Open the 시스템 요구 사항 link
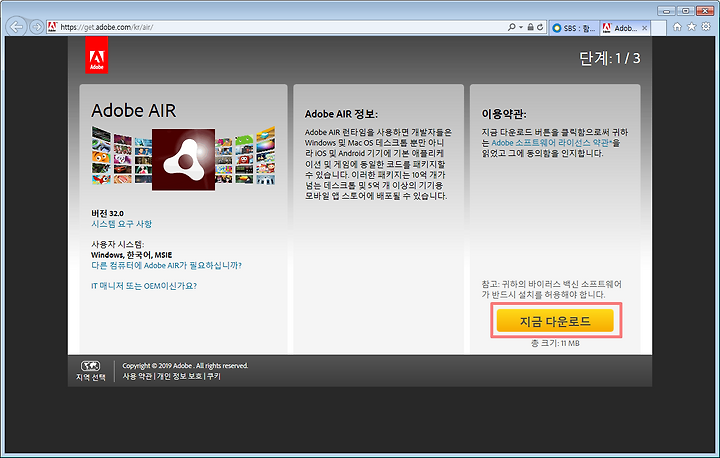The image size is (720, 458). pyautogui.click(x=121, y=224)
